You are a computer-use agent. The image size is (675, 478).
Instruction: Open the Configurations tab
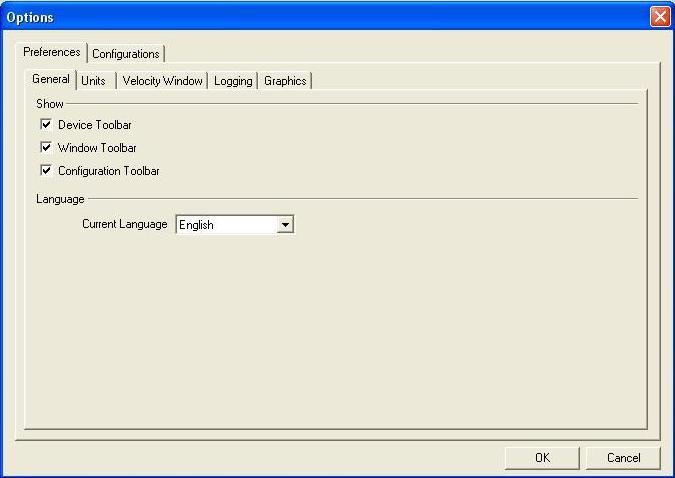[126, 54]
